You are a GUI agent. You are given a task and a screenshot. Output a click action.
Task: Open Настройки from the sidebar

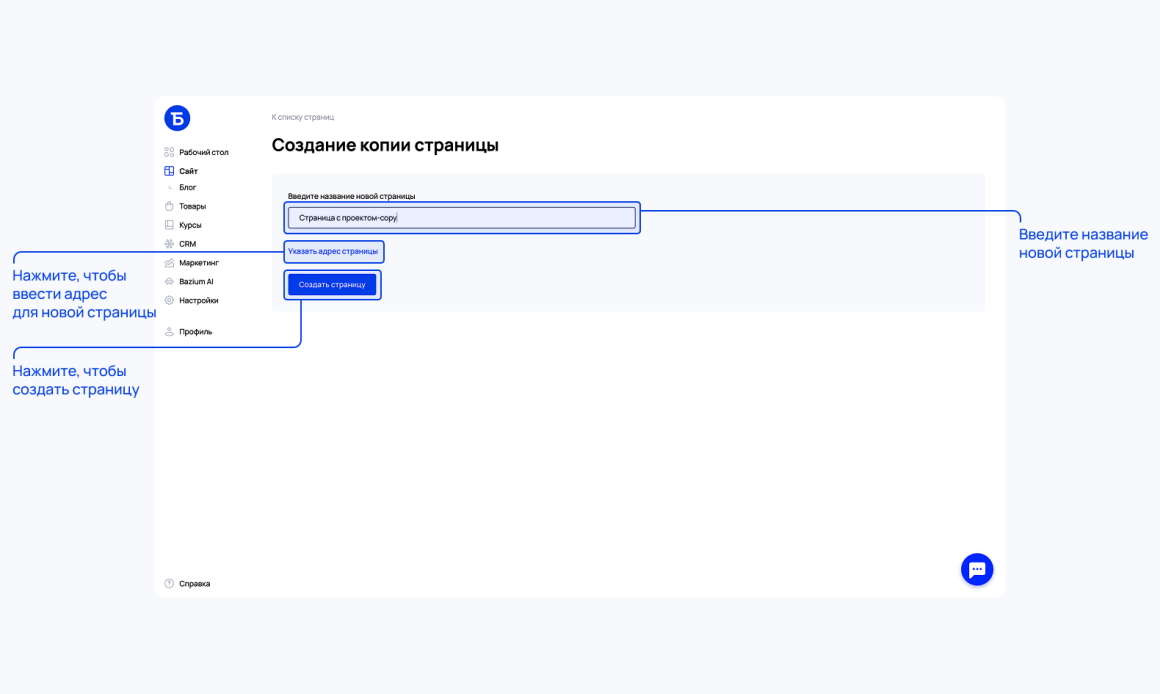coord(198,300)
